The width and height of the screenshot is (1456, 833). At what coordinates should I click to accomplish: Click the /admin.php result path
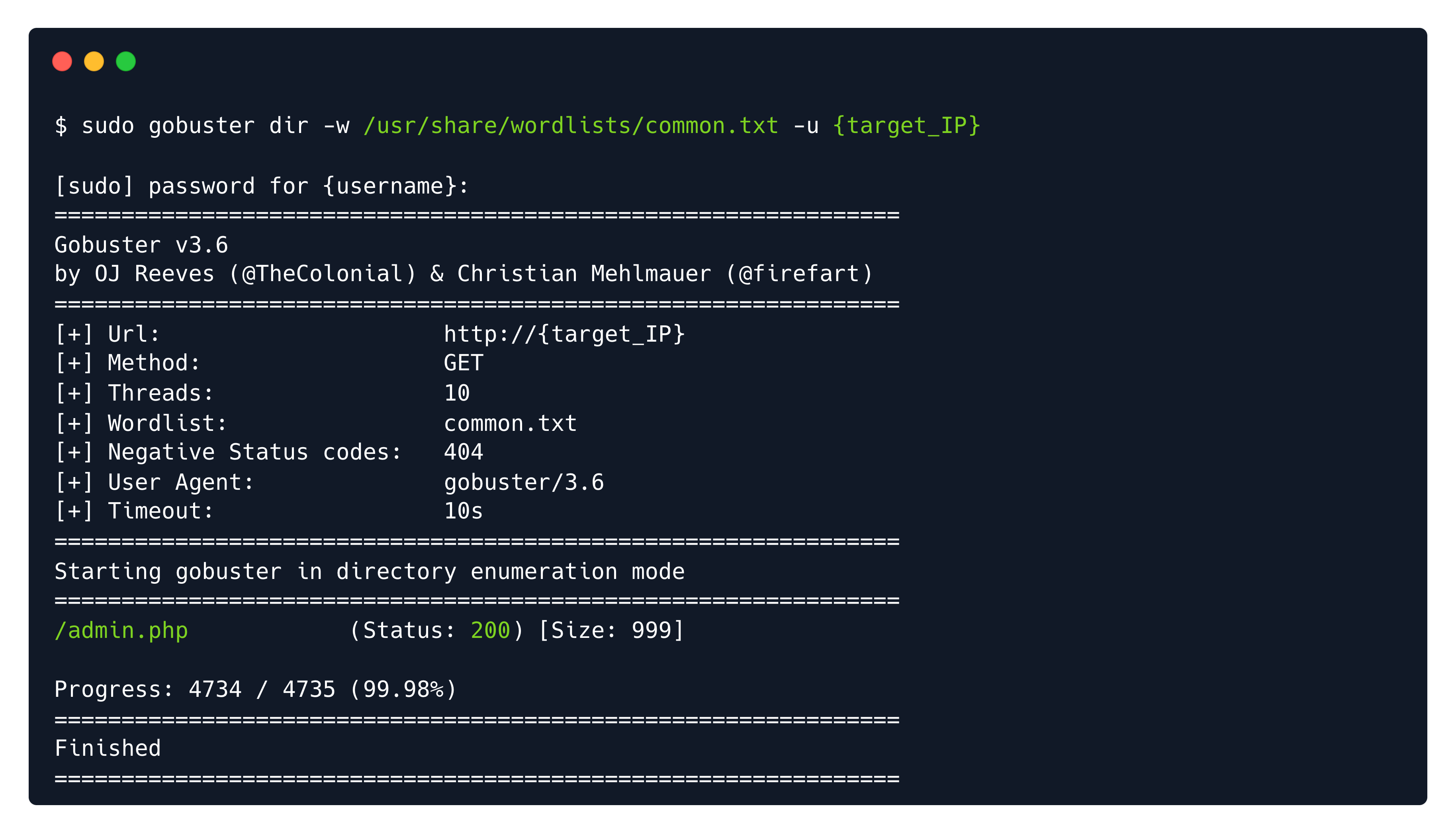coord(121,630)
